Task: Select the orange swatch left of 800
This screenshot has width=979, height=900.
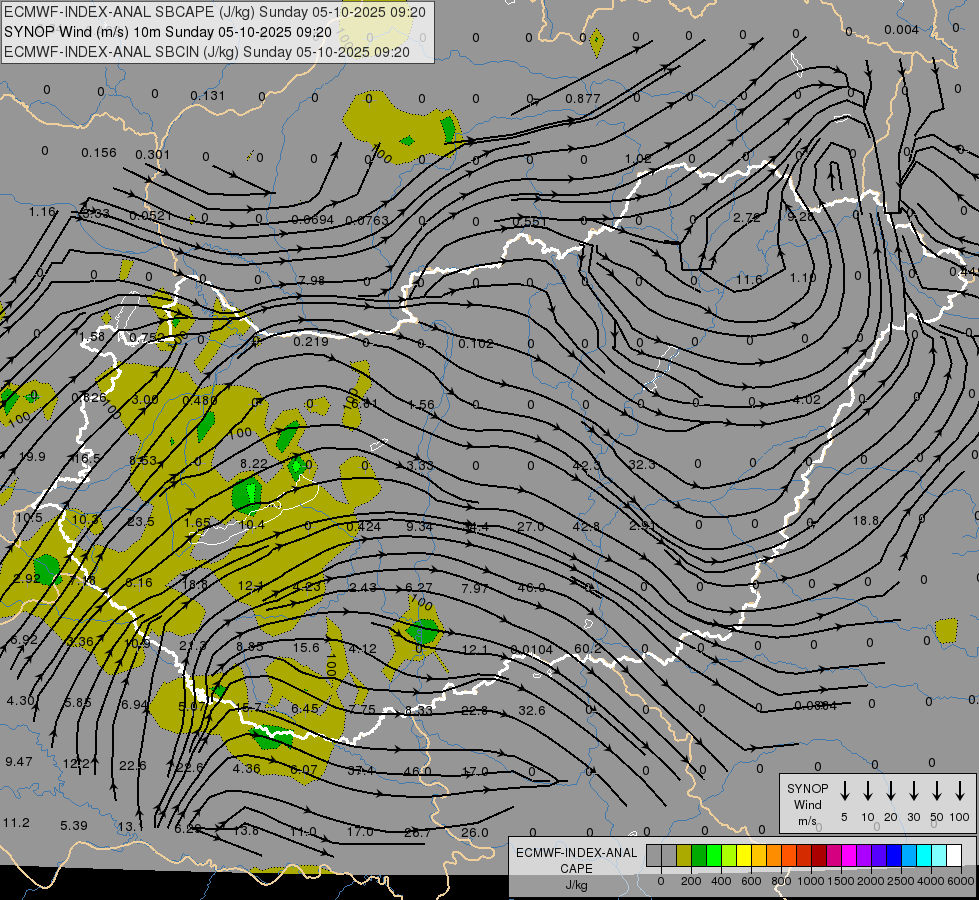Action: coord(774,855)
